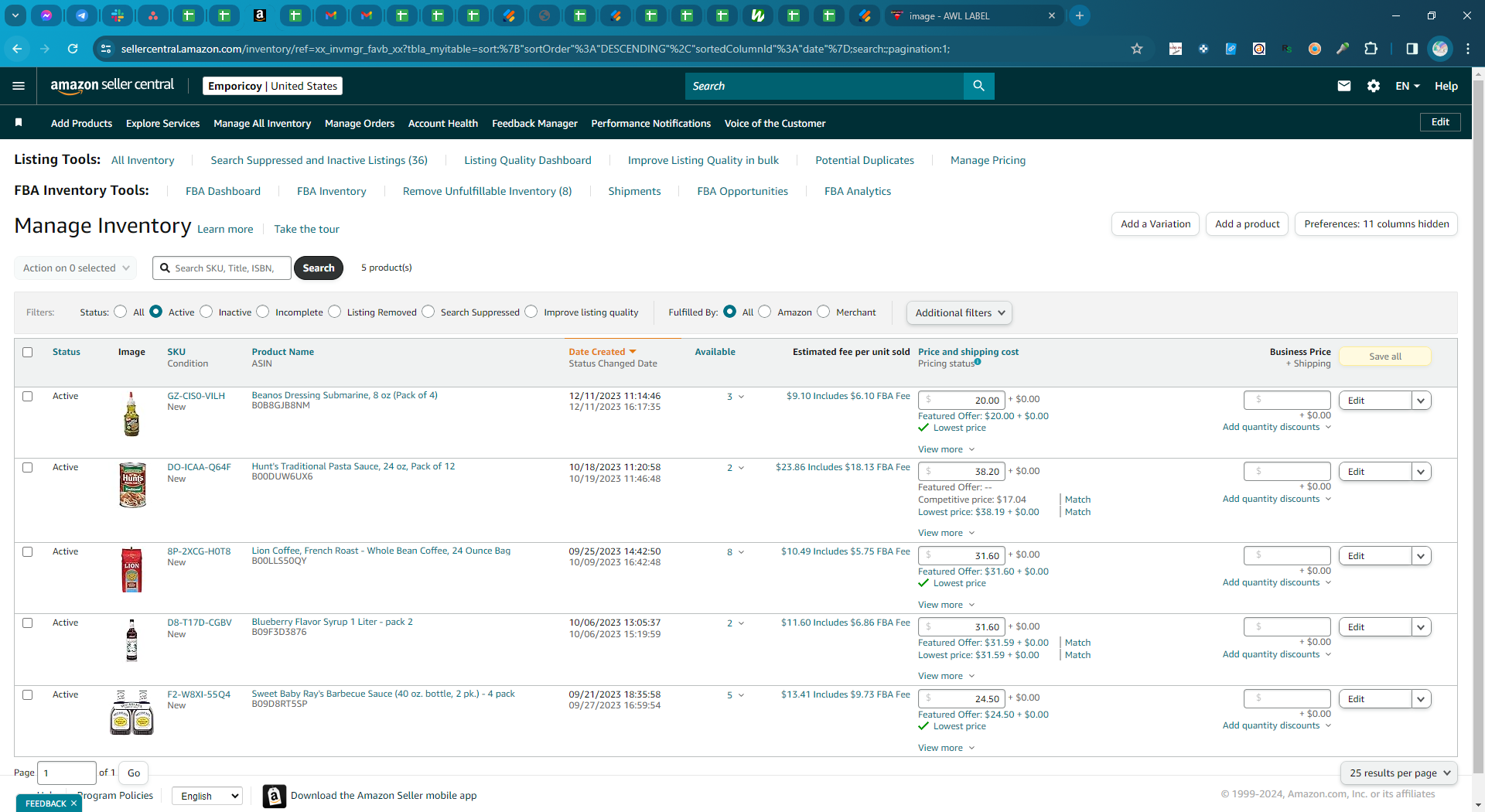Image resolution: width=1485 pixels, height=812 pixels.
Task: Go back in browser history
Action: (x=17, y=49)
